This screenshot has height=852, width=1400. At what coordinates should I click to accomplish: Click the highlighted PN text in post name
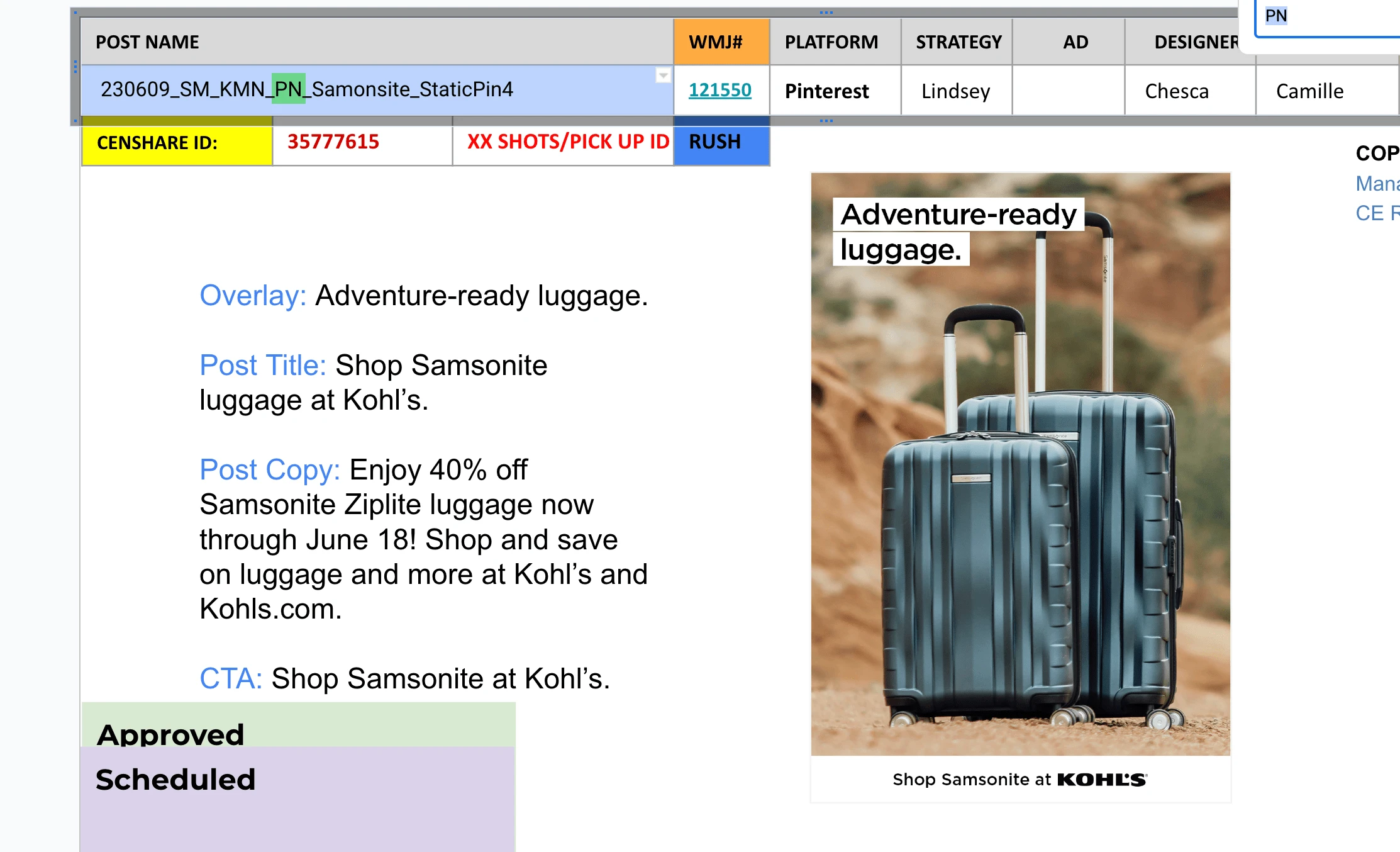pyautogui.click(x=289, y=89)
